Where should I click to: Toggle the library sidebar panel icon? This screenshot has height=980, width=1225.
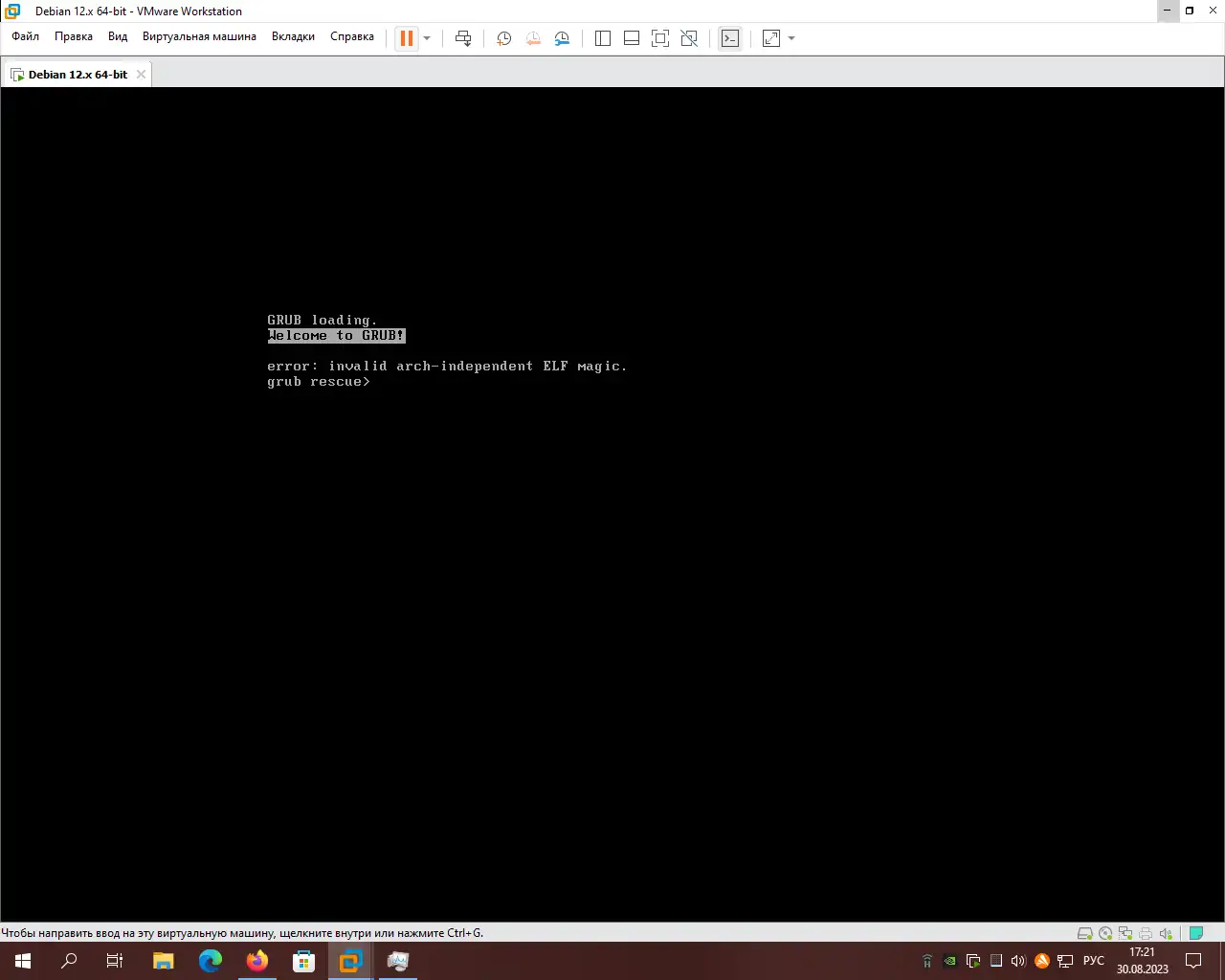[x=603, y=38]
